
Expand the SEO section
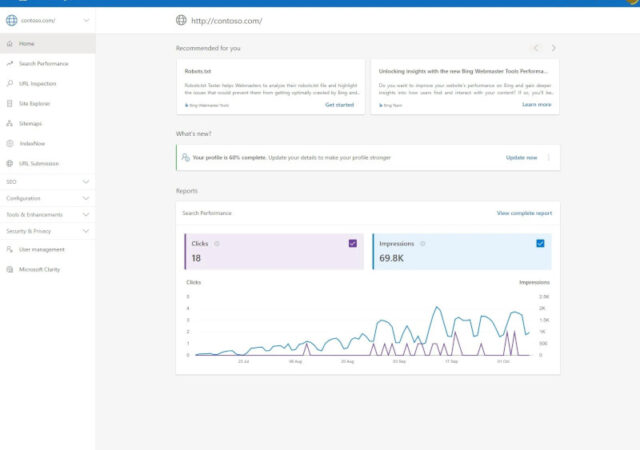pos(48,182)
